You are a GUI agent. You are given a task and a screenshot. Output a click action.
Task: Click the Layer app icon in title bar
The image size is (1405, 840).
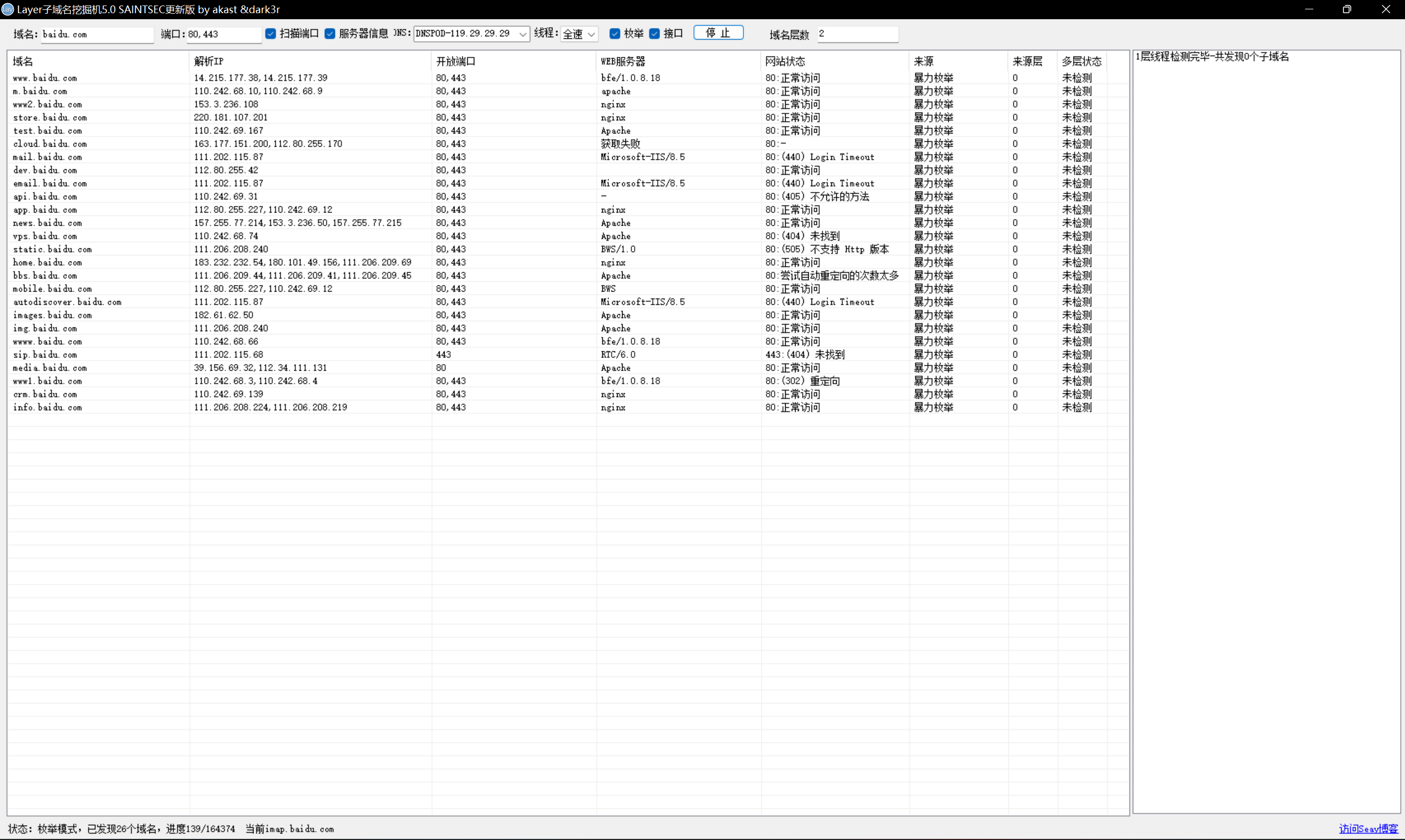point(7,9)
